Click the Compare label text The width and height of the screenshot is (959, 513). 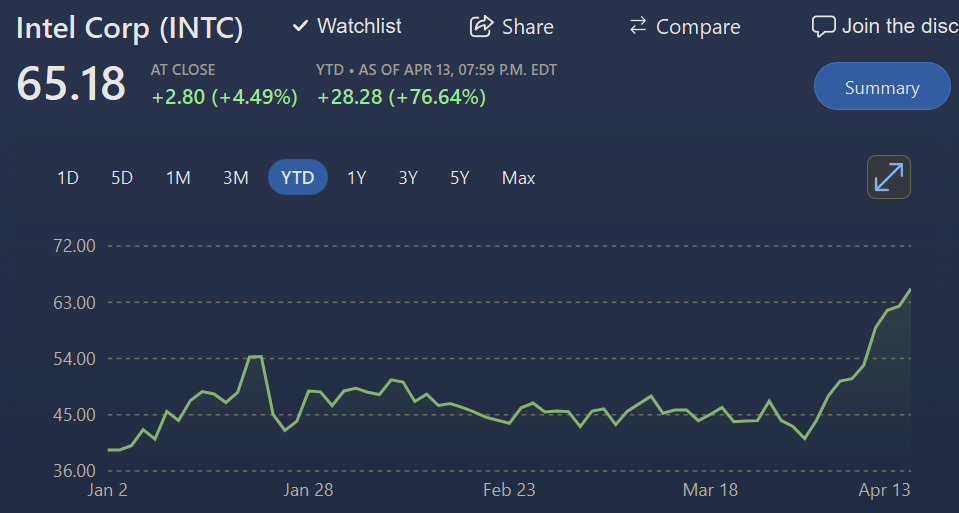coord(698,27)
